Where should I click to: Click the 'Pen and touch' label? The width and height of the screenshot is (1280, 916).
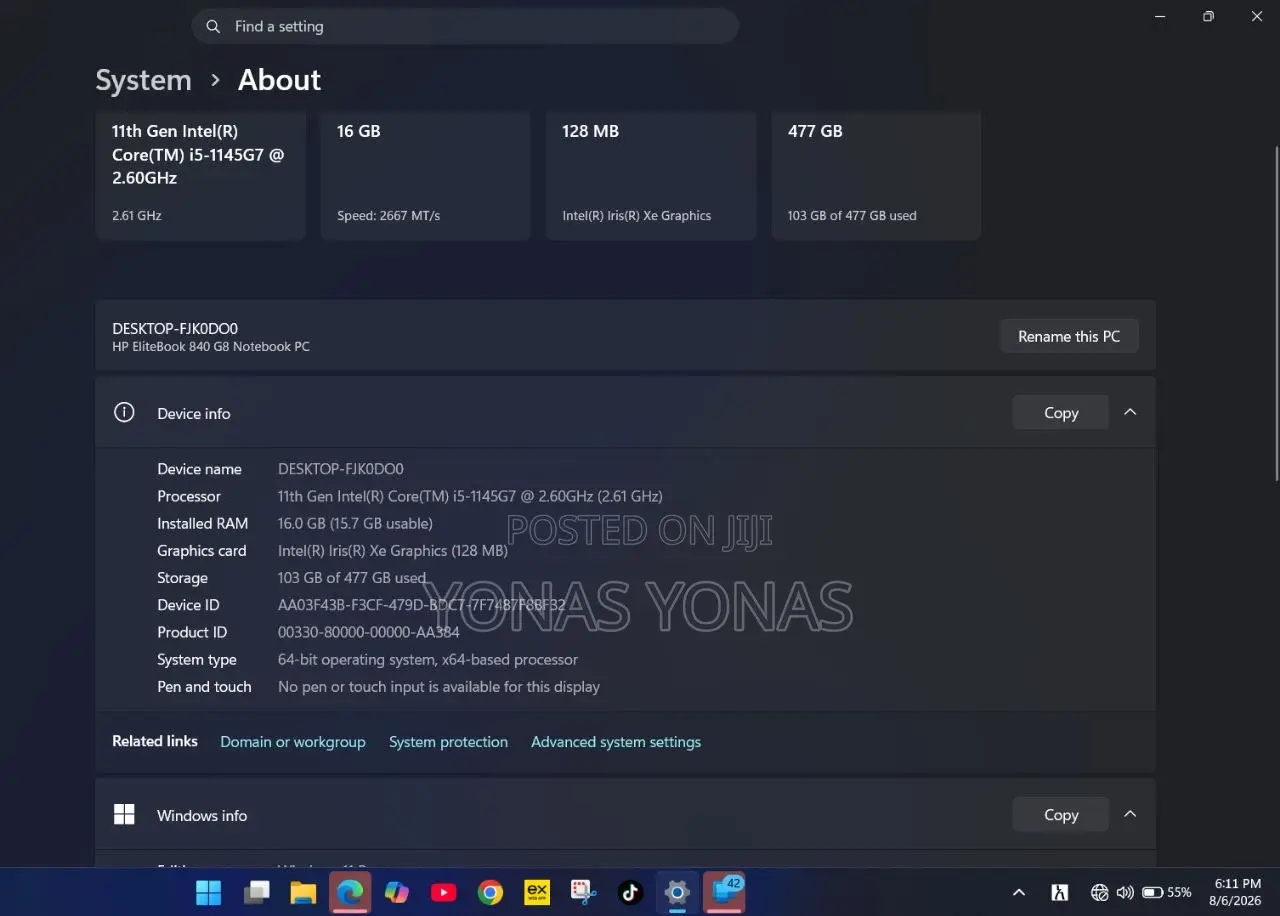pyautogui.click(x=204, y=687)
